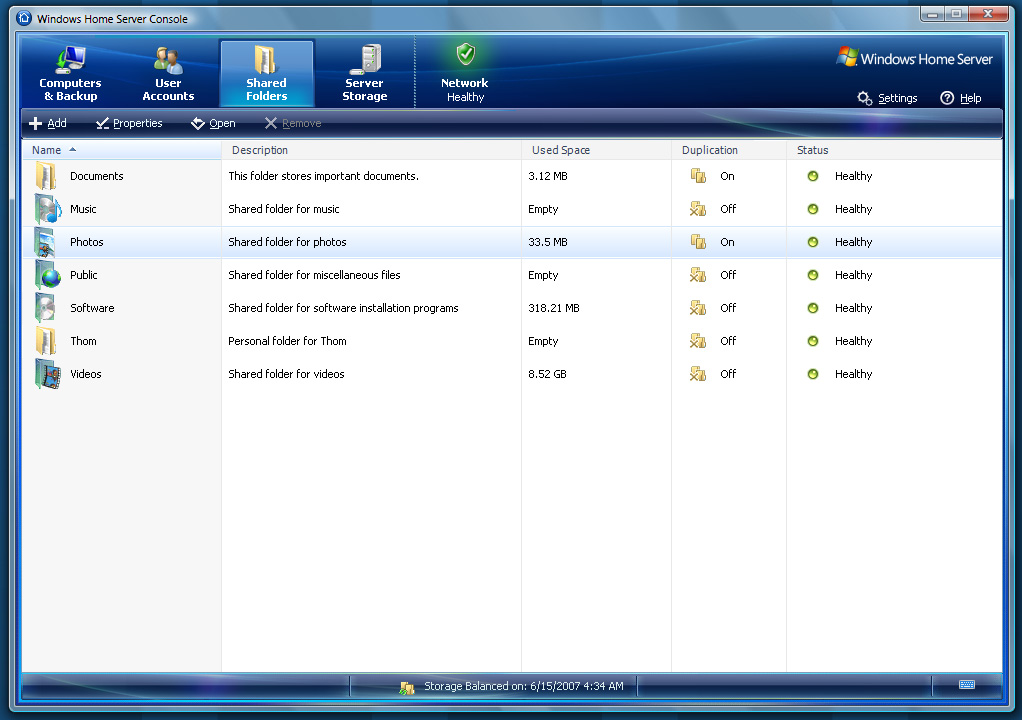Screen dimensions: 1022x720
Task: Open Help in the top right
Action: point(960,98)
